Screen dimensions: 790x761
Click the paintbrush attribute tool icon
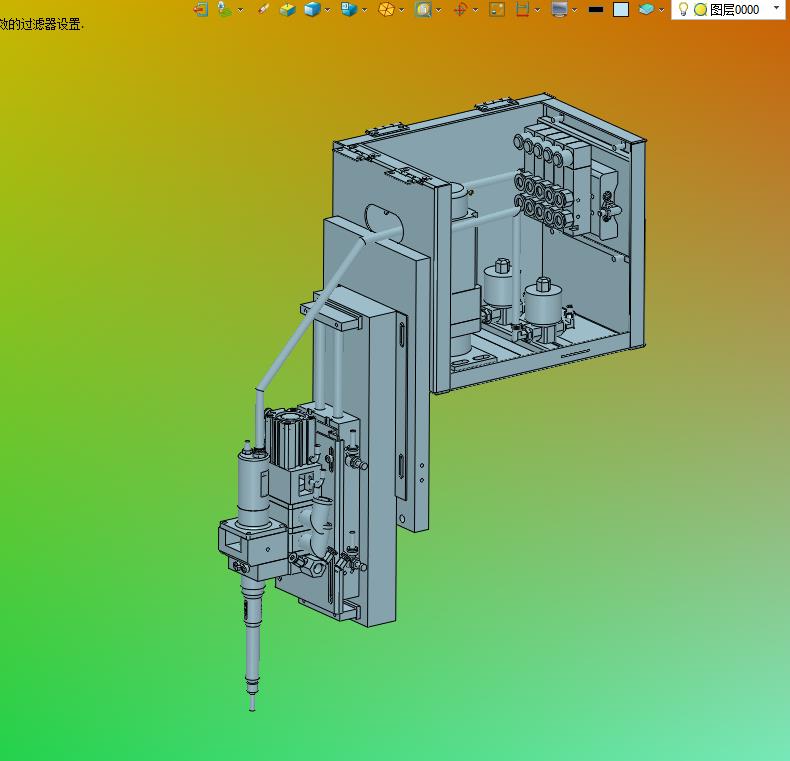(263, 10)
